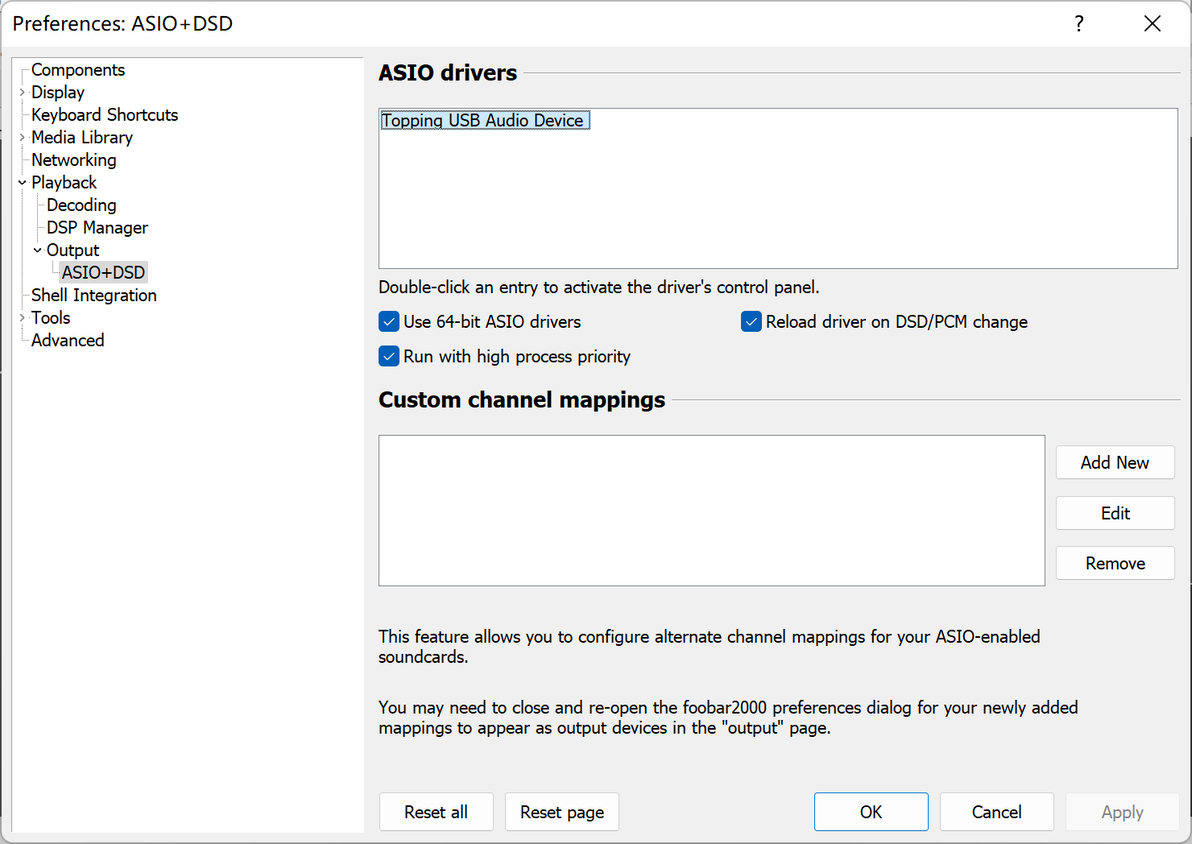Collapse the Playback tree node

(22, 183)
